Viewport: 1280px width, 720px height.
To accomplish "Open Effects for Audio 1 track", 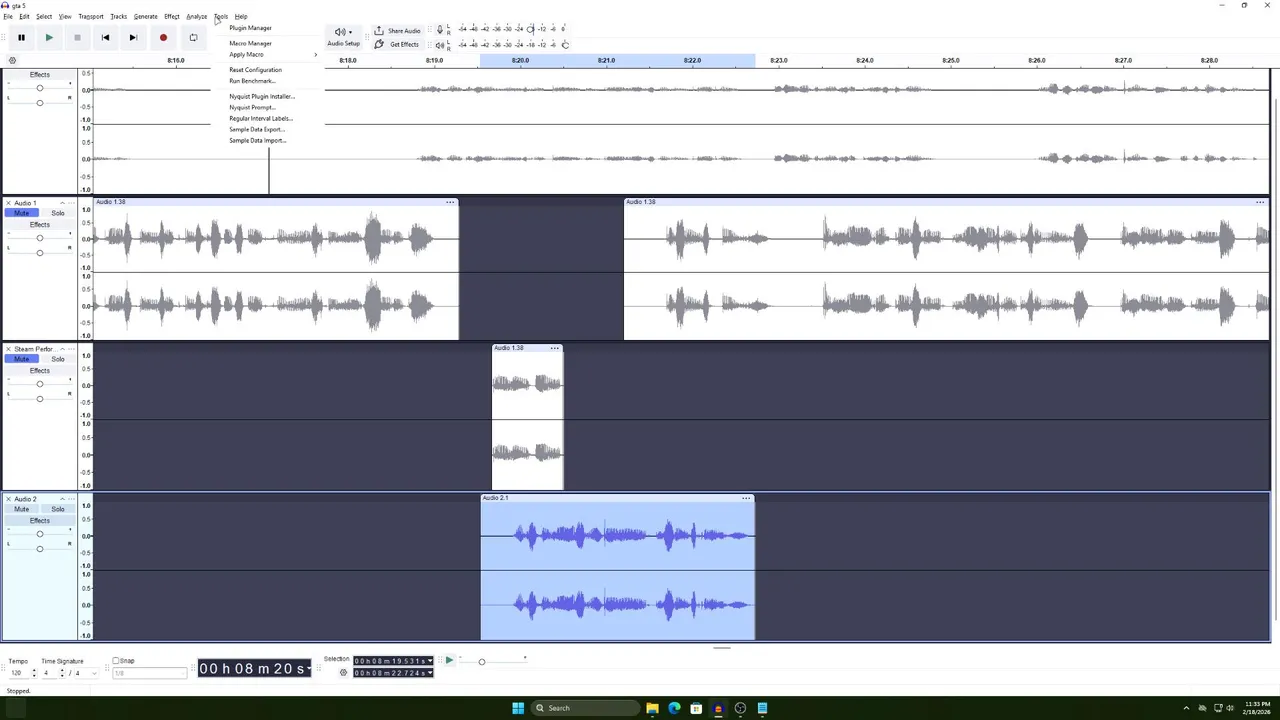I will (39, 225).
